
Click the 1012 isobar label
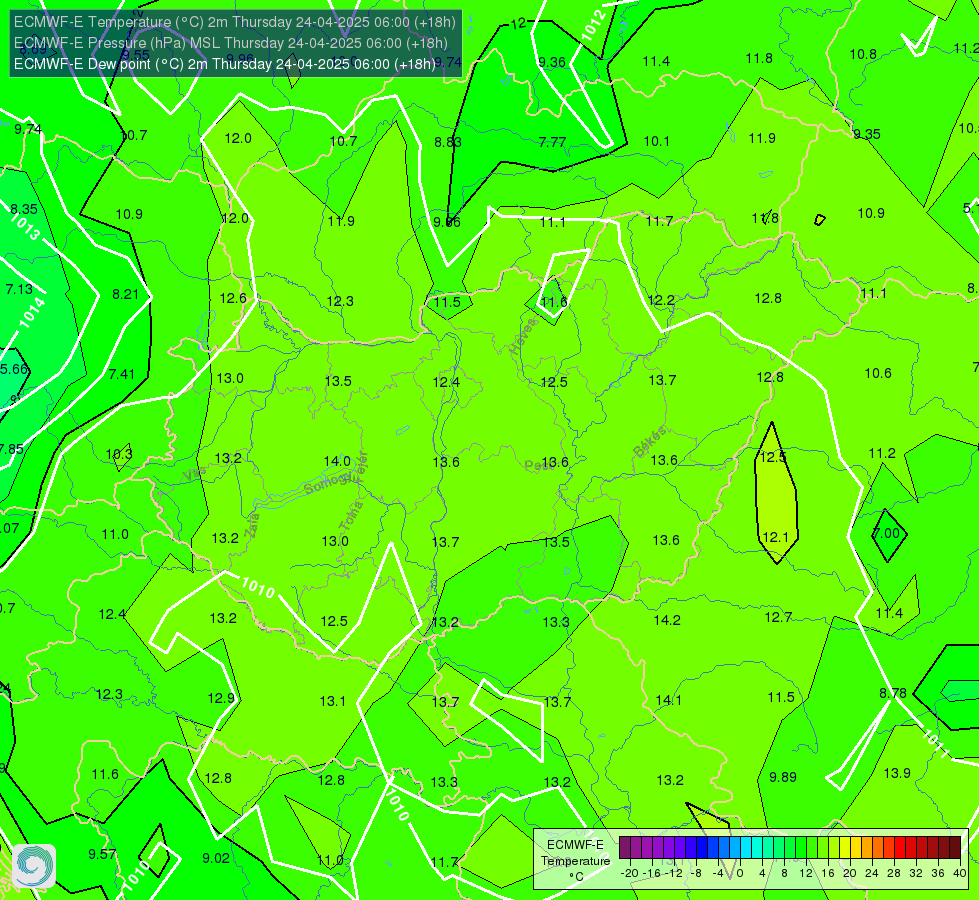[x=593, y=26]
